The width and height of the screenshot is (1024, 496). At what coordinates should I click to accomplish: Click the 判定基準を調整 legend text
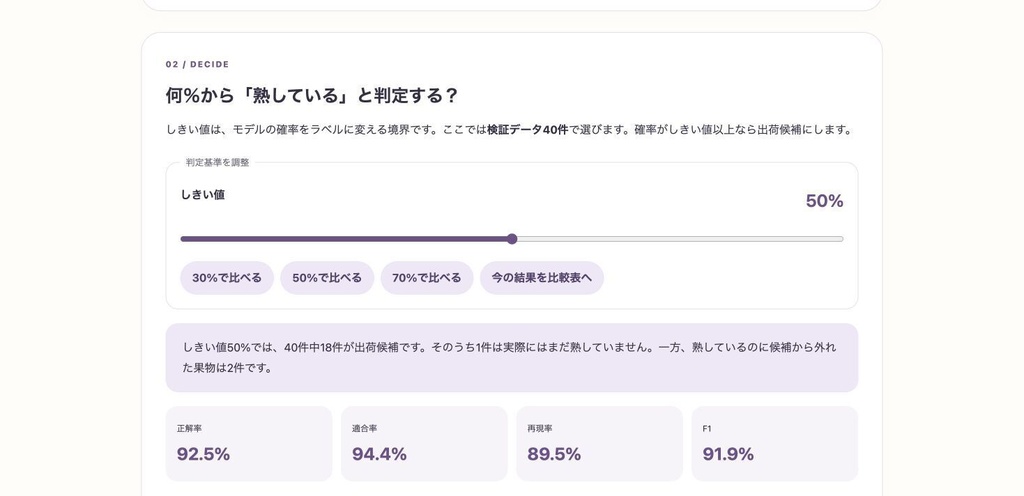217,163
